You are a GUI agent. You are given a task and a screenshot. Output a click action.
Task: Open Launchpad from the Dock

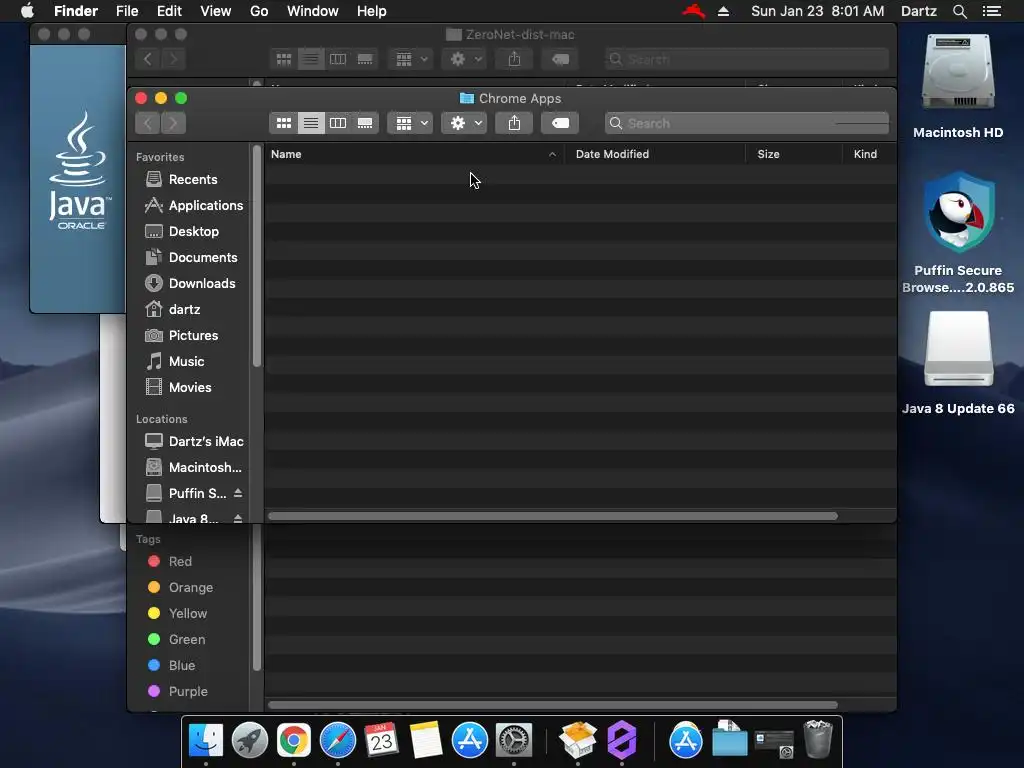(x=250, y=741)
